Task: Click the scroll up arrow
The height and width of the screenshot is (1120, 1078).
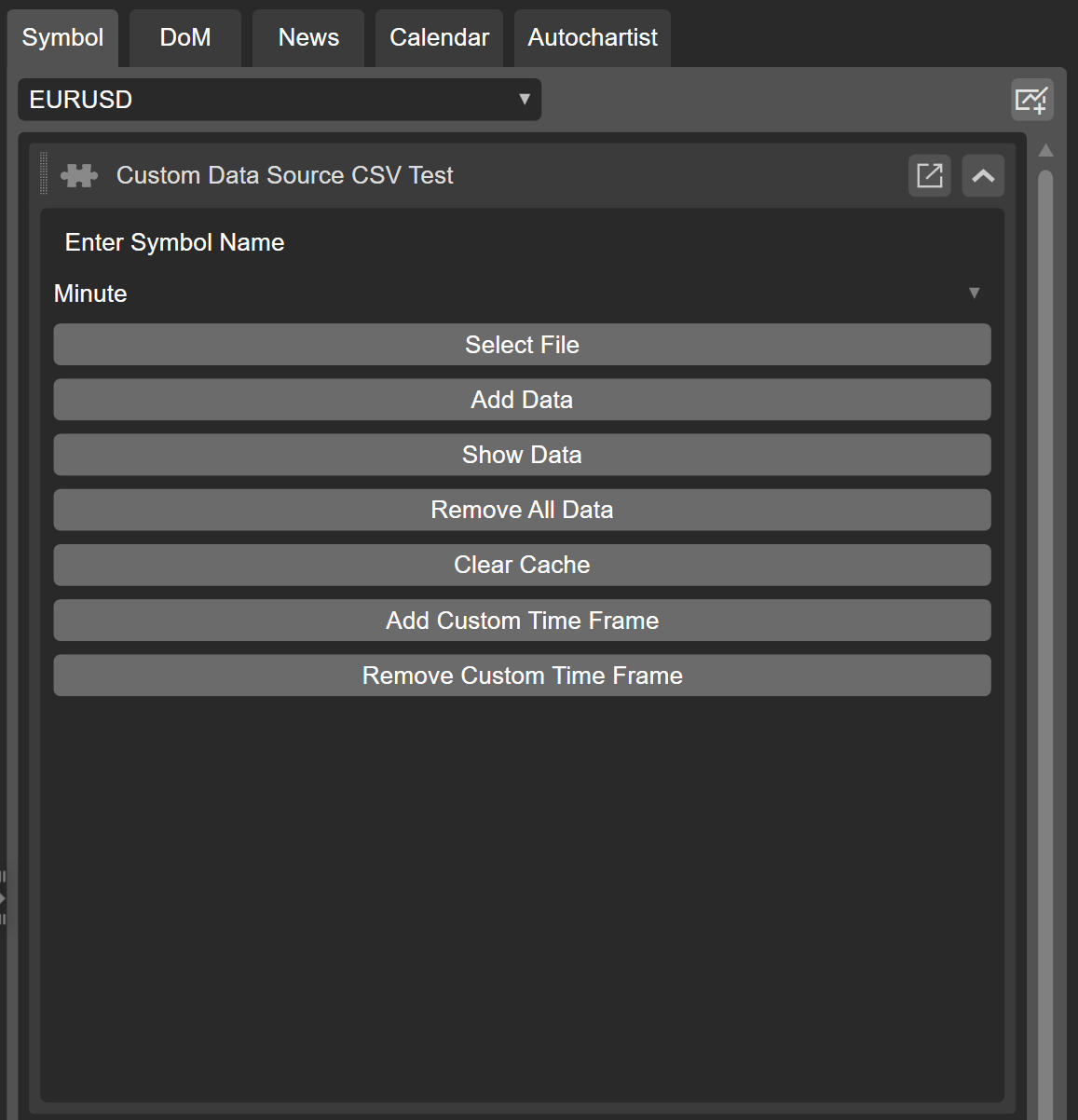Action: (1045, 151)
